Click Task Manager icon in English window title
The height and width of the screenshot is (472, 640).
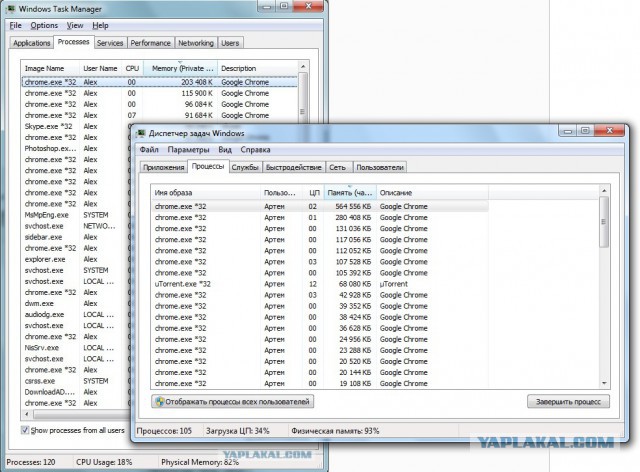11,9
